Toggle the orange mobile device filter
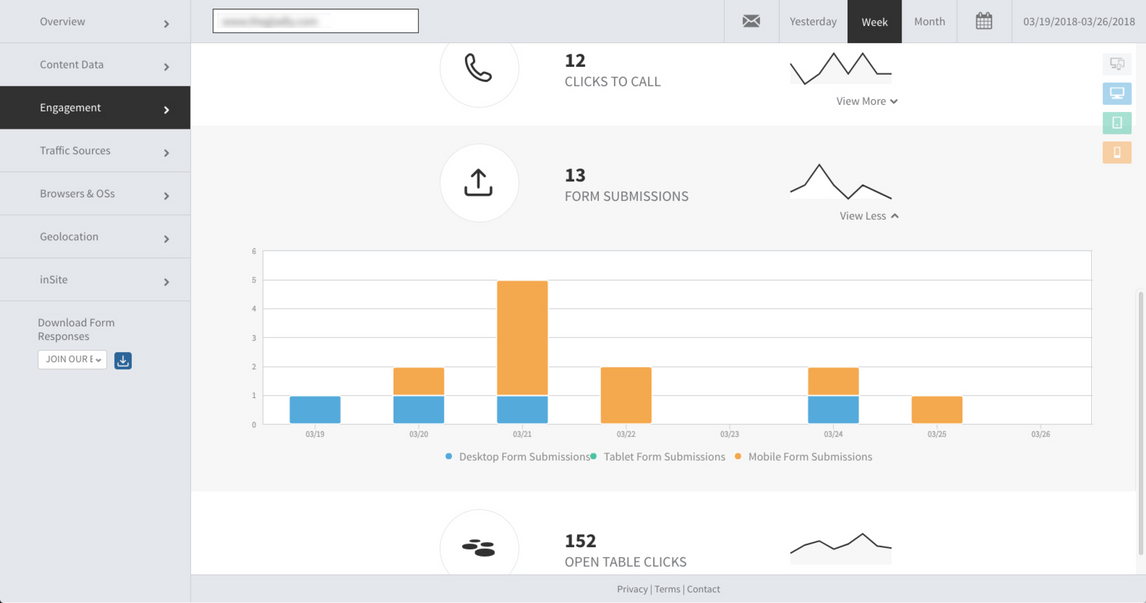Image resolution: width=1146 pixels, height=603 pixels. point(1117,153)
